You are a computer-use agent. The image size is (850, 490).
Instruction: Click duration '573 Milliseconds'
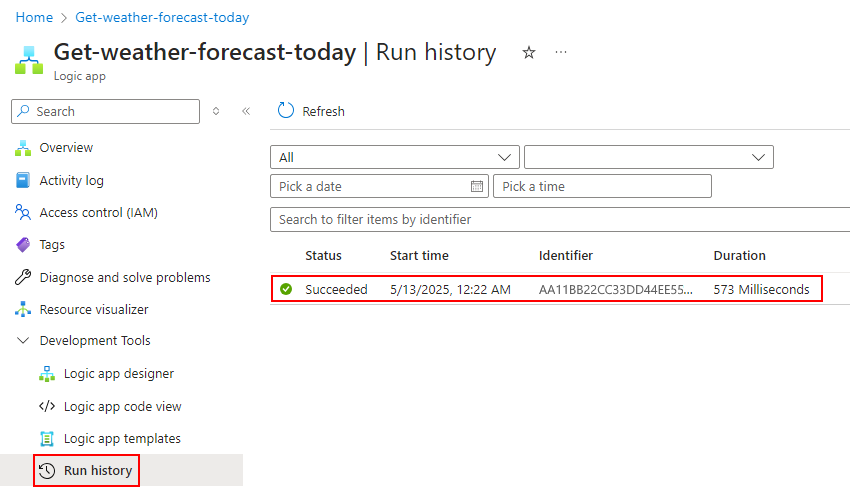(x=761, y=289)
